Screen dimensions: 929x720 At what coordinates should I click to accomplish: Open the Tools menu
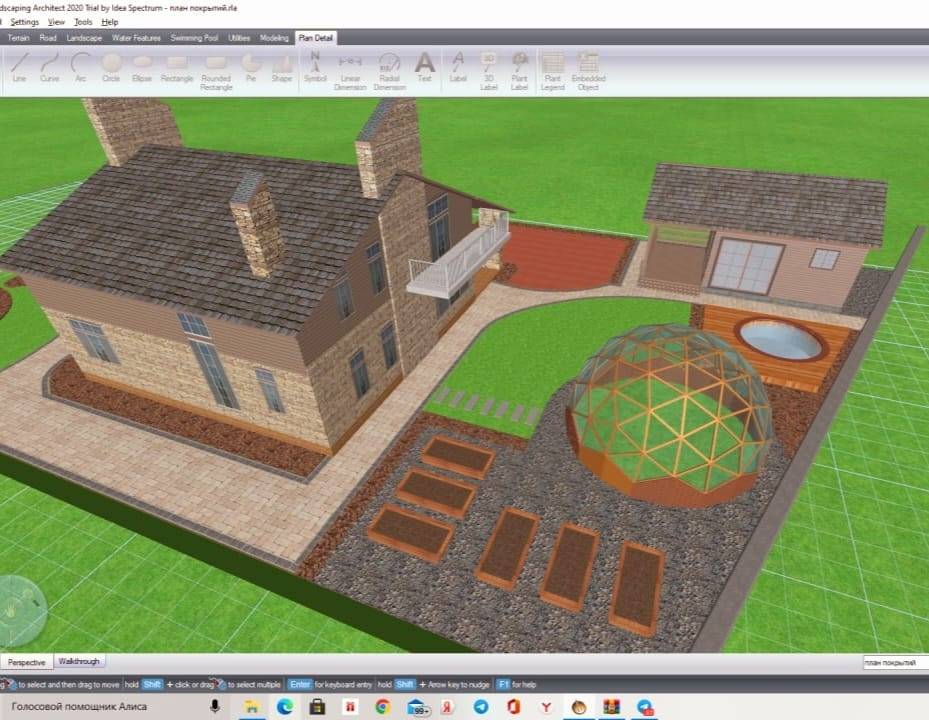point(83,21)
